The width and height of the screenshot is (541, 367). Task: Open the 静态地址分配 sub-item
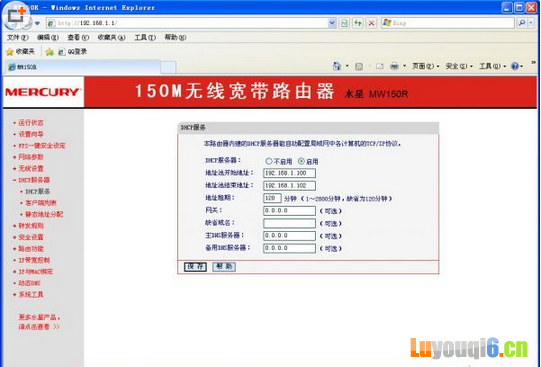tap(44, 214)
